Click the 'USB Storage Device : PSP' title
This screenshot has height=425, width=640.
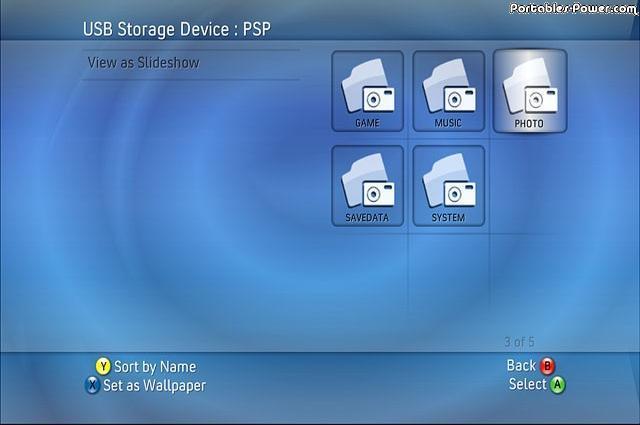click(x=177, y=29)
